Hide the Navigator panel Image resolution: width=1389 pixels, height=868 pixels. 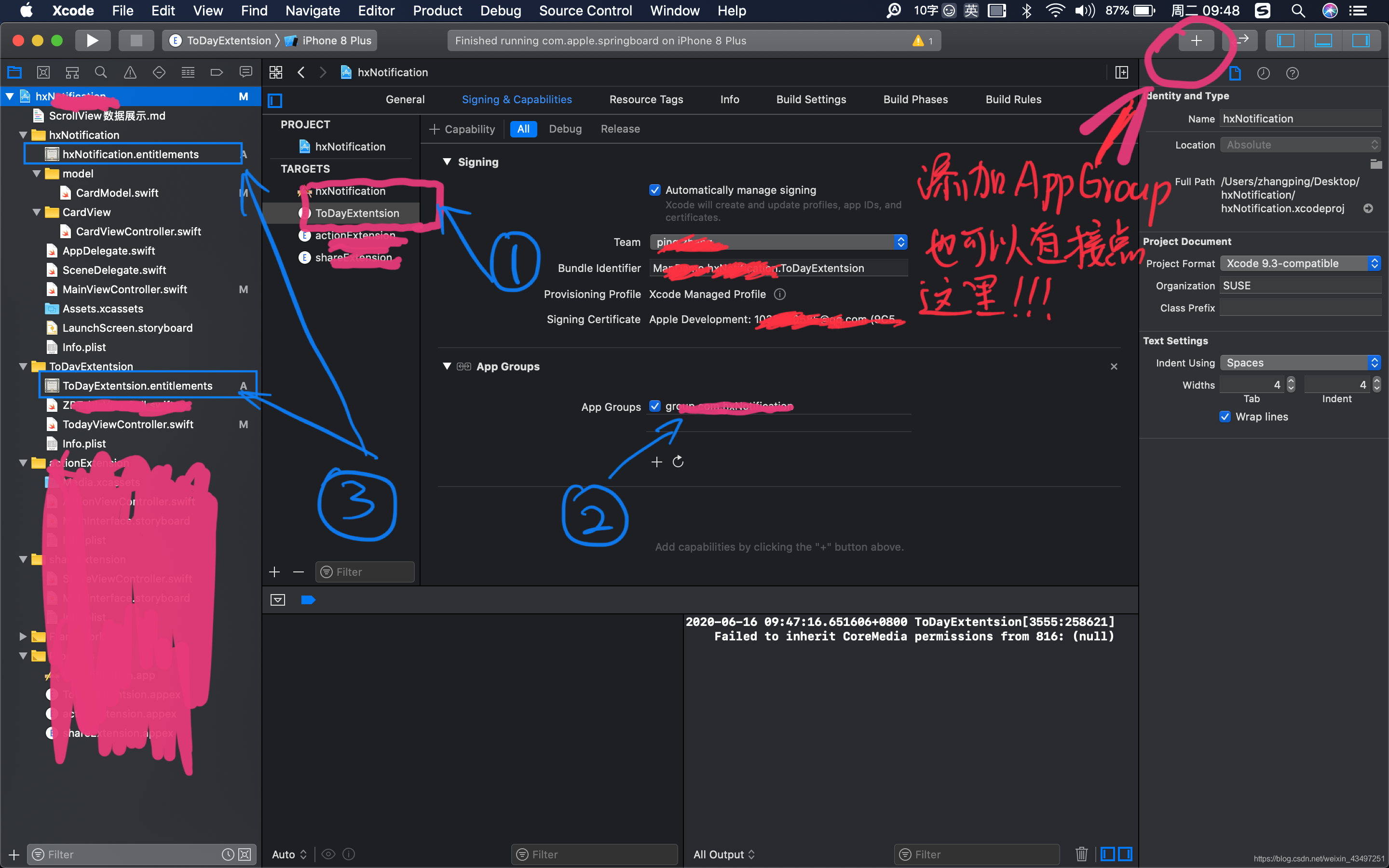[x=1285, y=40]
